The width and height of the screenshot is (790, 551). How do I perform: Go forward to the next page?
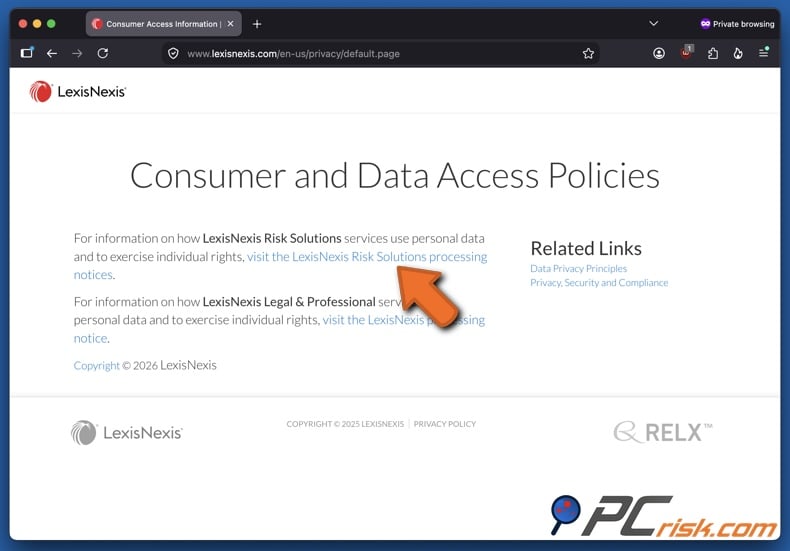click(77, 53)
